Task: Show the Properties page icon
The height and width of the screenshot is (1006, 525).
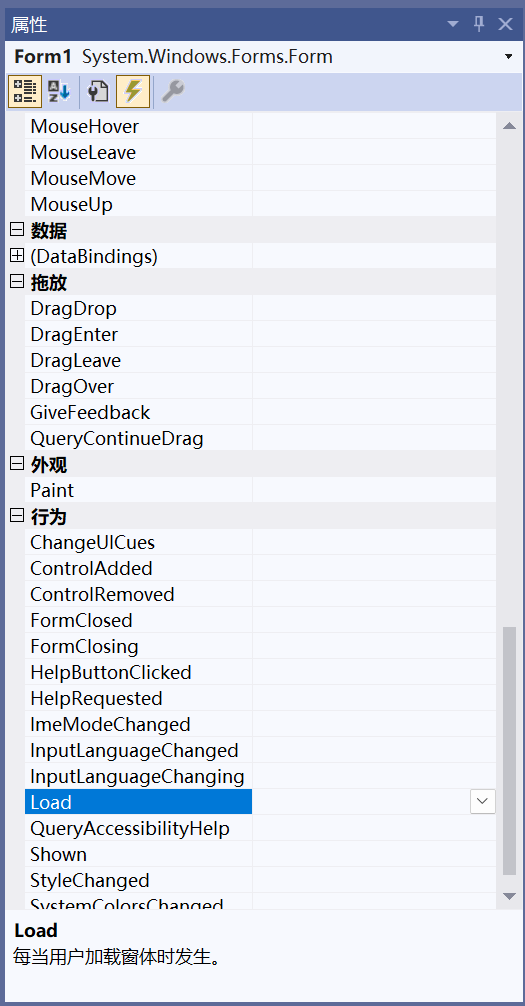Action: coord(98,91)
